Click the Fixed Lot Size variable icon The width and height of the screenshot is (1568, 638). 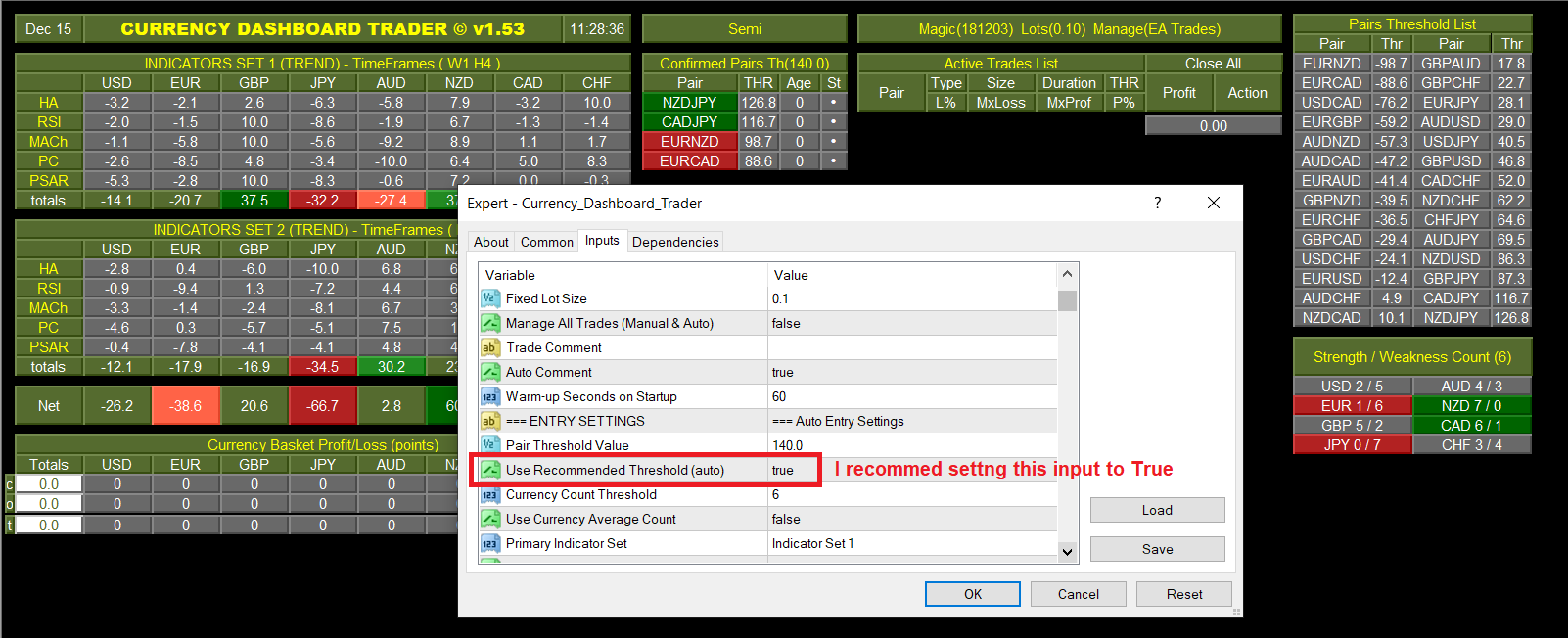point(489,298)
